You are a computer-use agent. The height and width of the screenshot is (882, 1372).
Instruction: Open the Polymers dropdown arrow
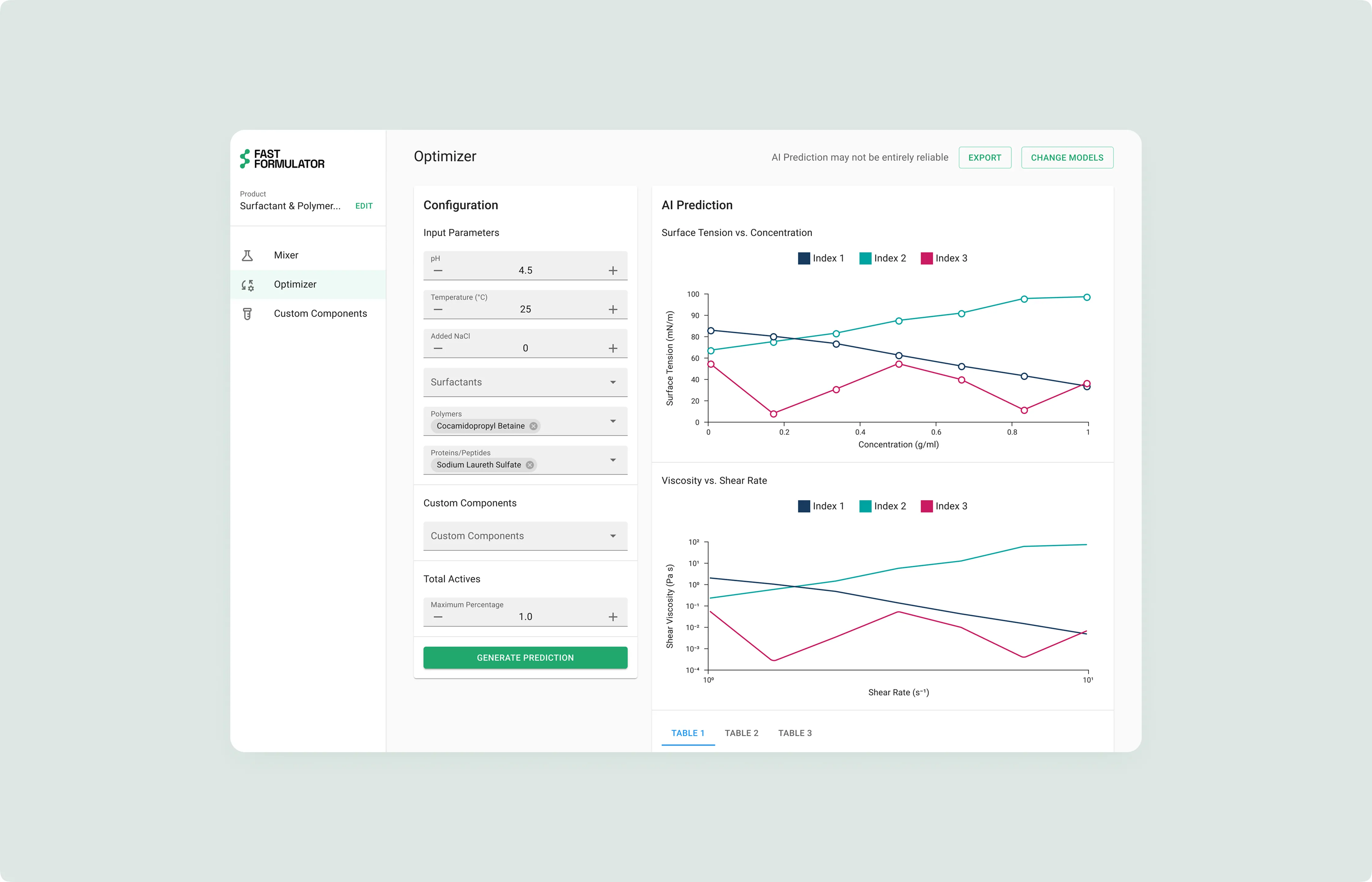[613, 421]
